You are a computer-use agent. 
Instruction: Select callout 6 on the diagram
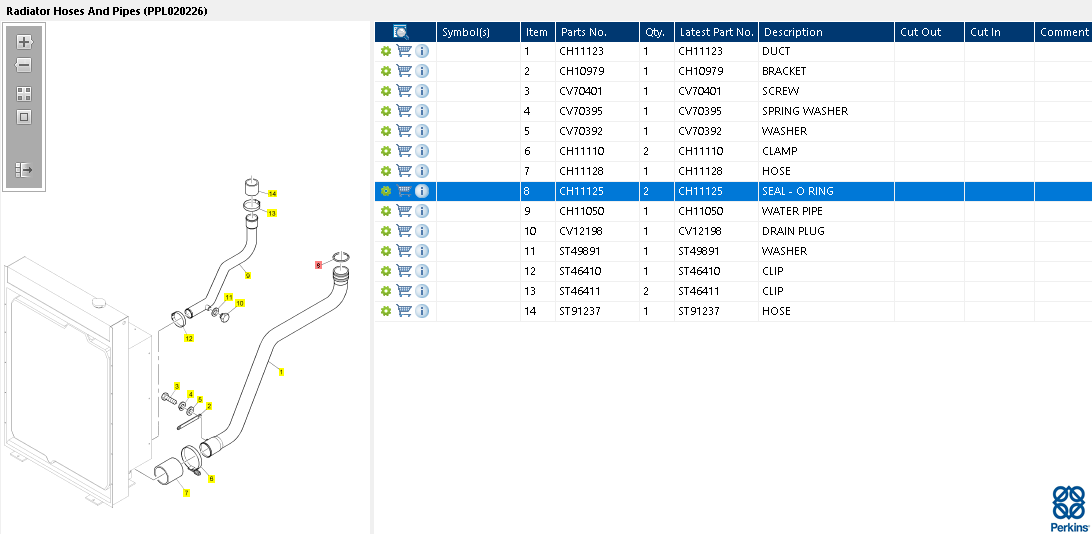[212, 478]
